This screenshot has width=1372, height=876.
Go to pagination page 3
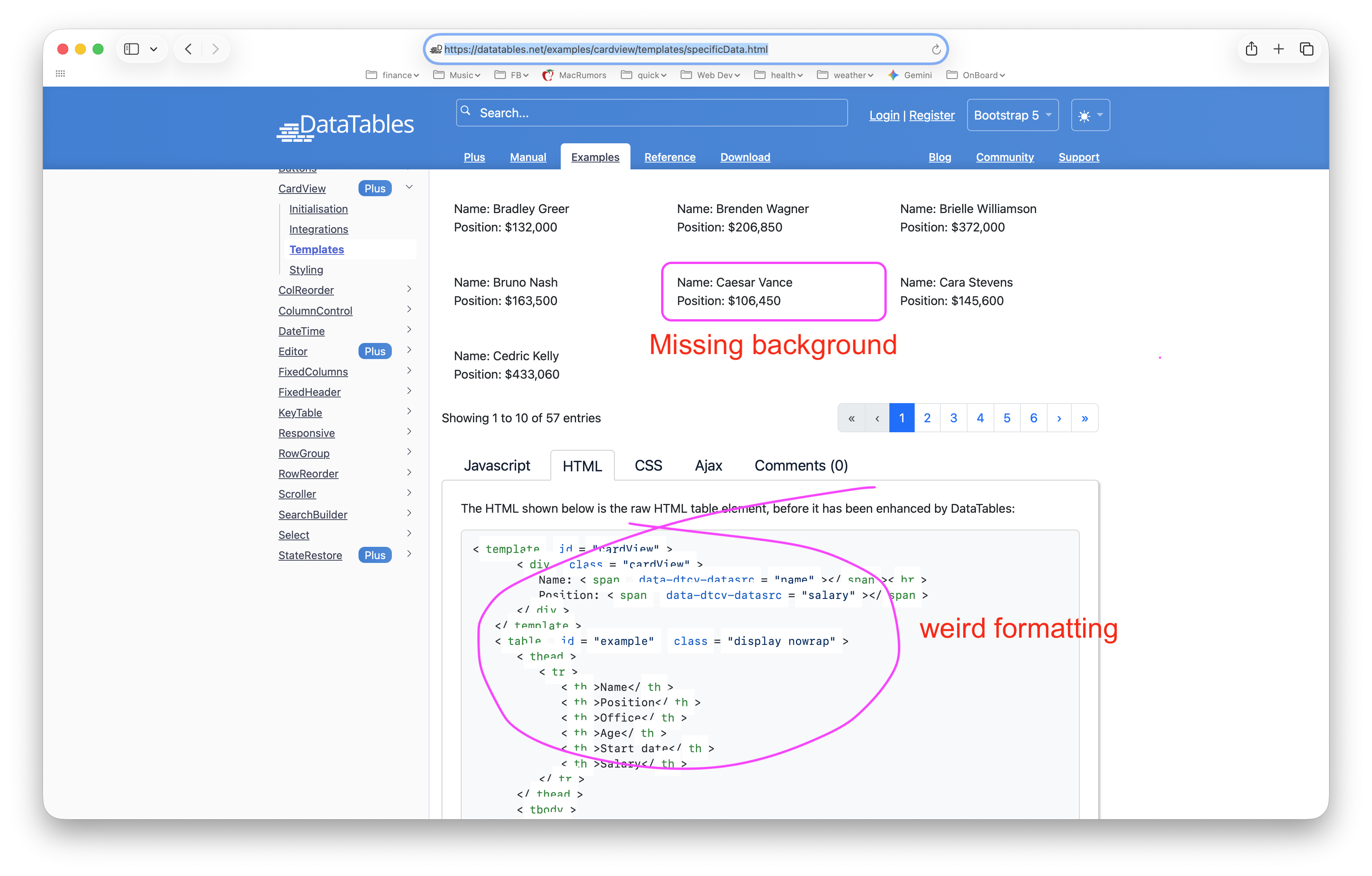click(x=953, y=418)
